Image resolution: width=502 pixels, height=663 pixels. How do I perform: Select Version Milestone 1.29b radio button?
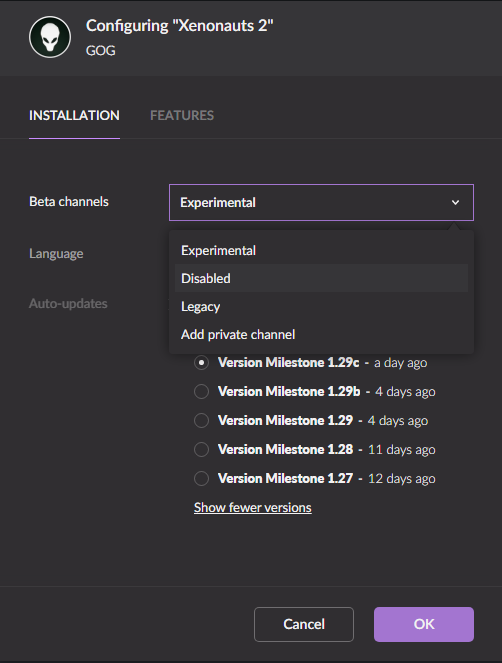tap(201, 392)
